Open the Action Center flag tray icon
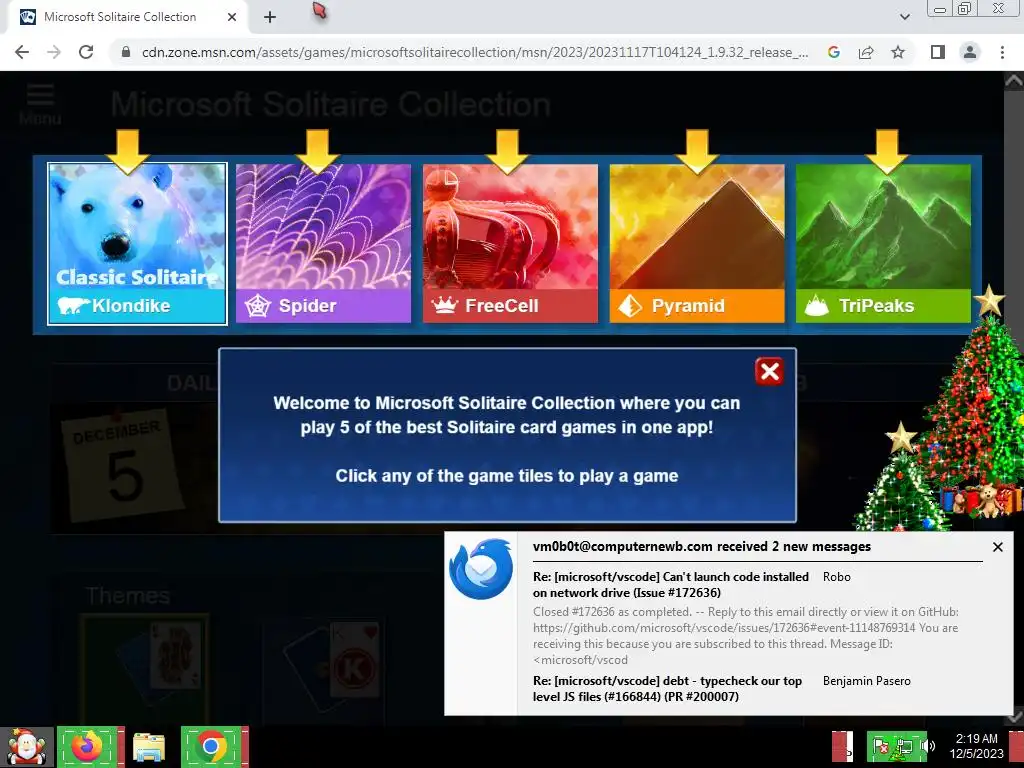 (x=881, y=746)
